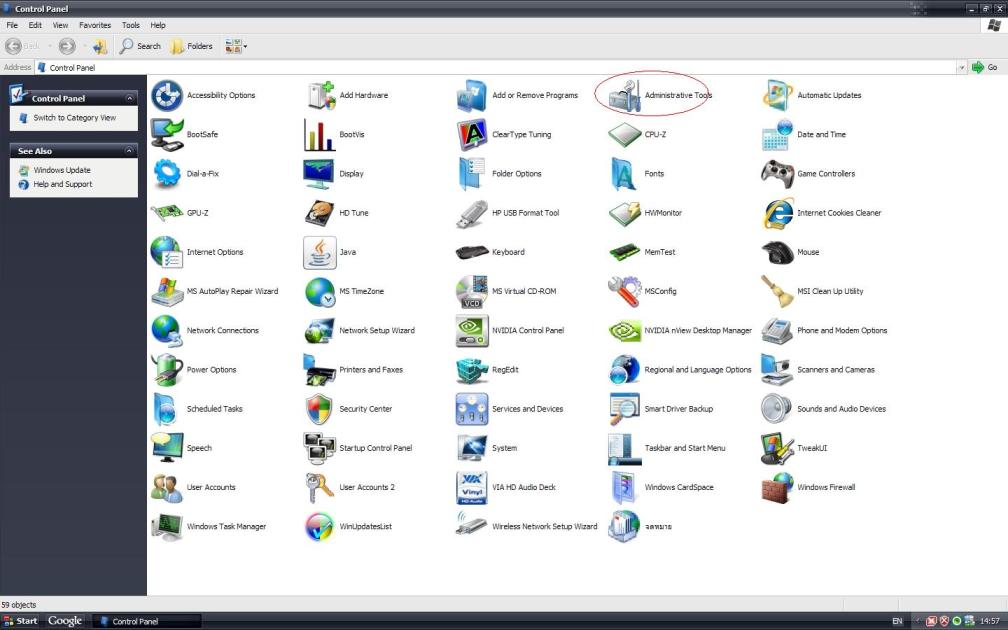Click the Start button
The width and height of the screenshot is (1008, 630).
pos(21,621)
